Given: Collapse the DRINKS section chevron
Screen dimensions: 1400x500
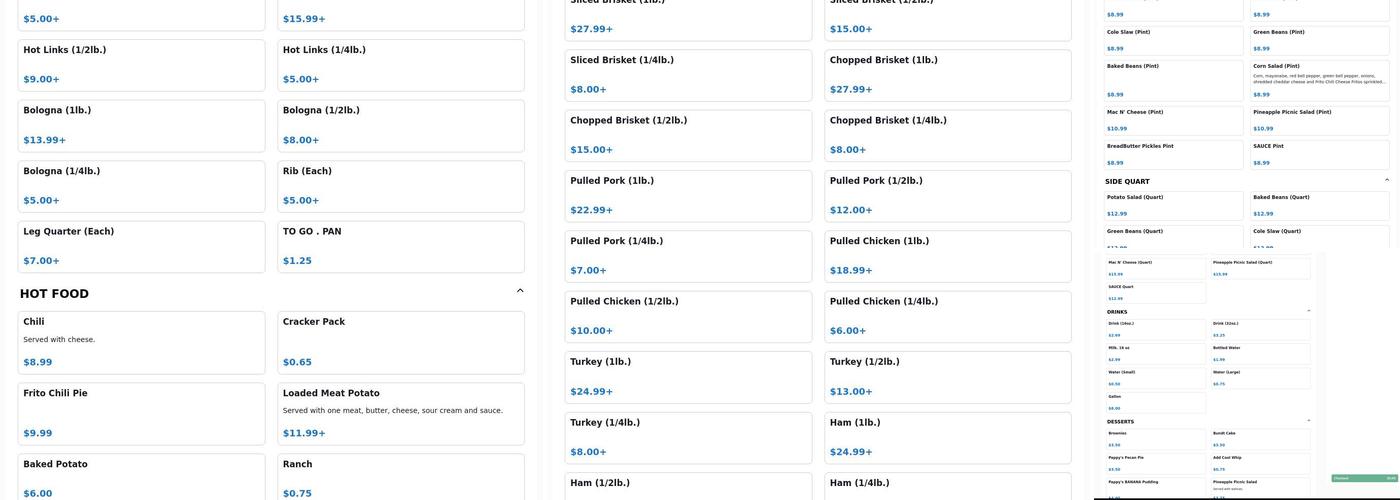Looking at the screenshot, I should click(1309, 311).
